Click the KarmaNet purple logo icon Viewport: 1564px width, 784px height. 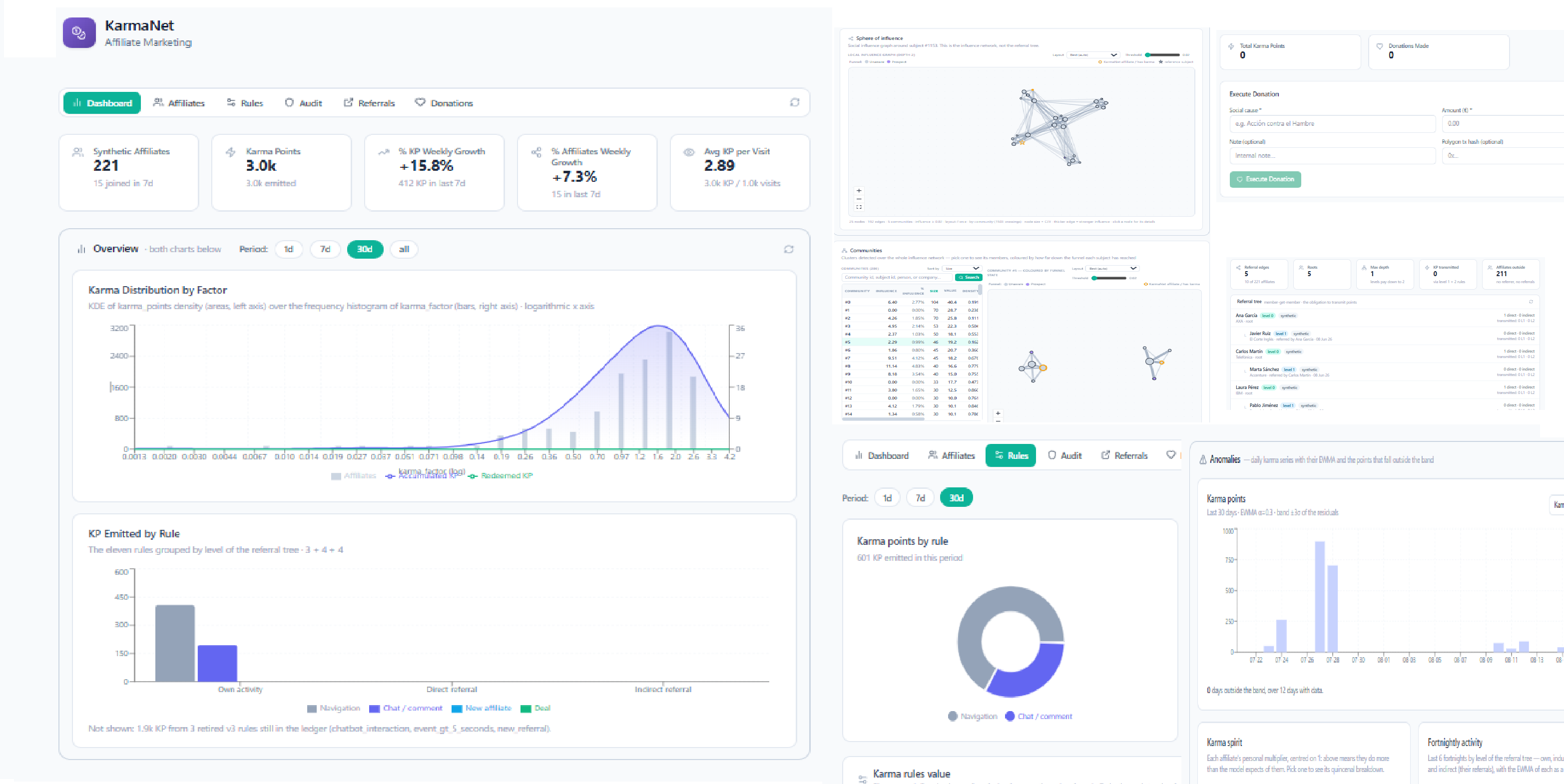(79, 32)
